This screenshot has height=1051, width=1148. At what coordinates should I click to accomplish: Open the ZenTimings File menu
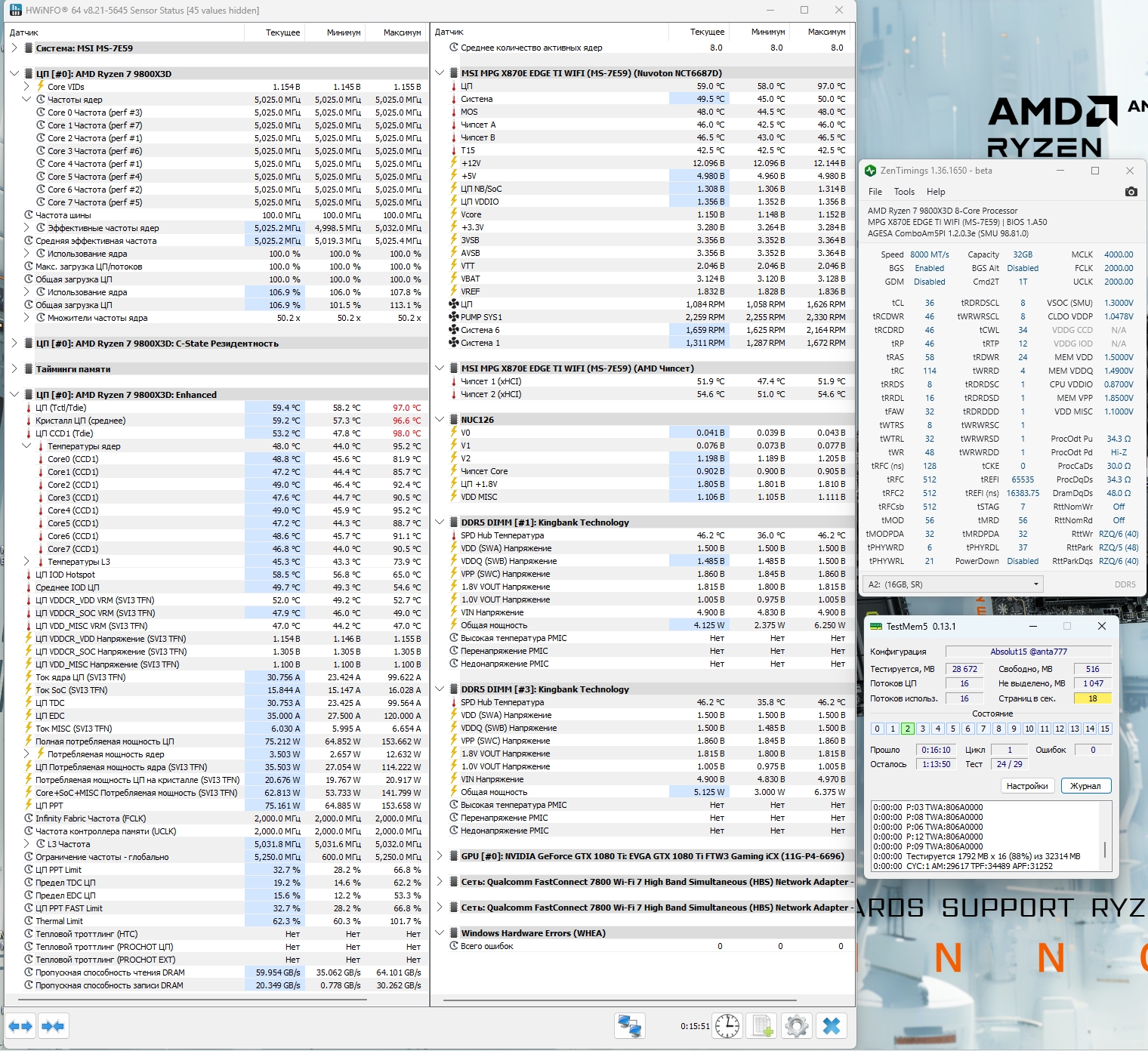click(x=875, y=192)
